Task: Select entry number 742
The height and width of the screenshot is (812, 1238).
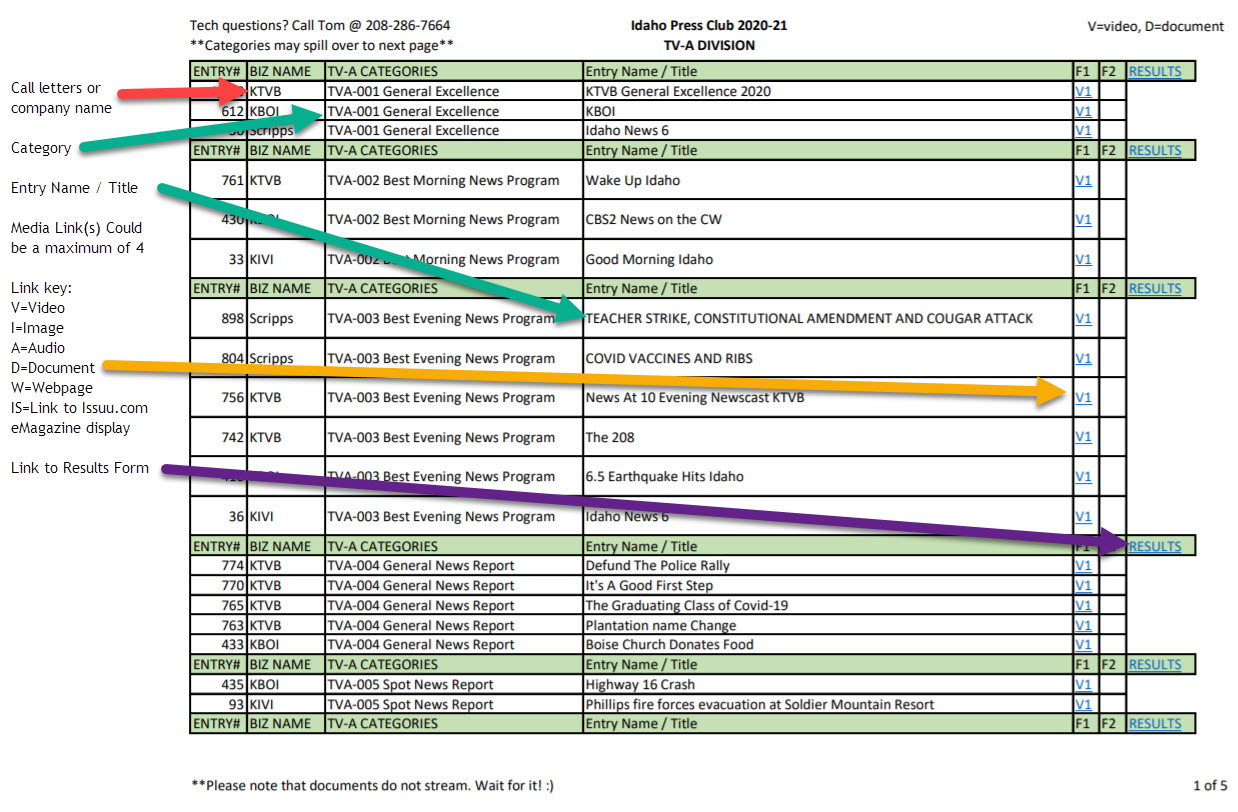Action: (232, 437)
